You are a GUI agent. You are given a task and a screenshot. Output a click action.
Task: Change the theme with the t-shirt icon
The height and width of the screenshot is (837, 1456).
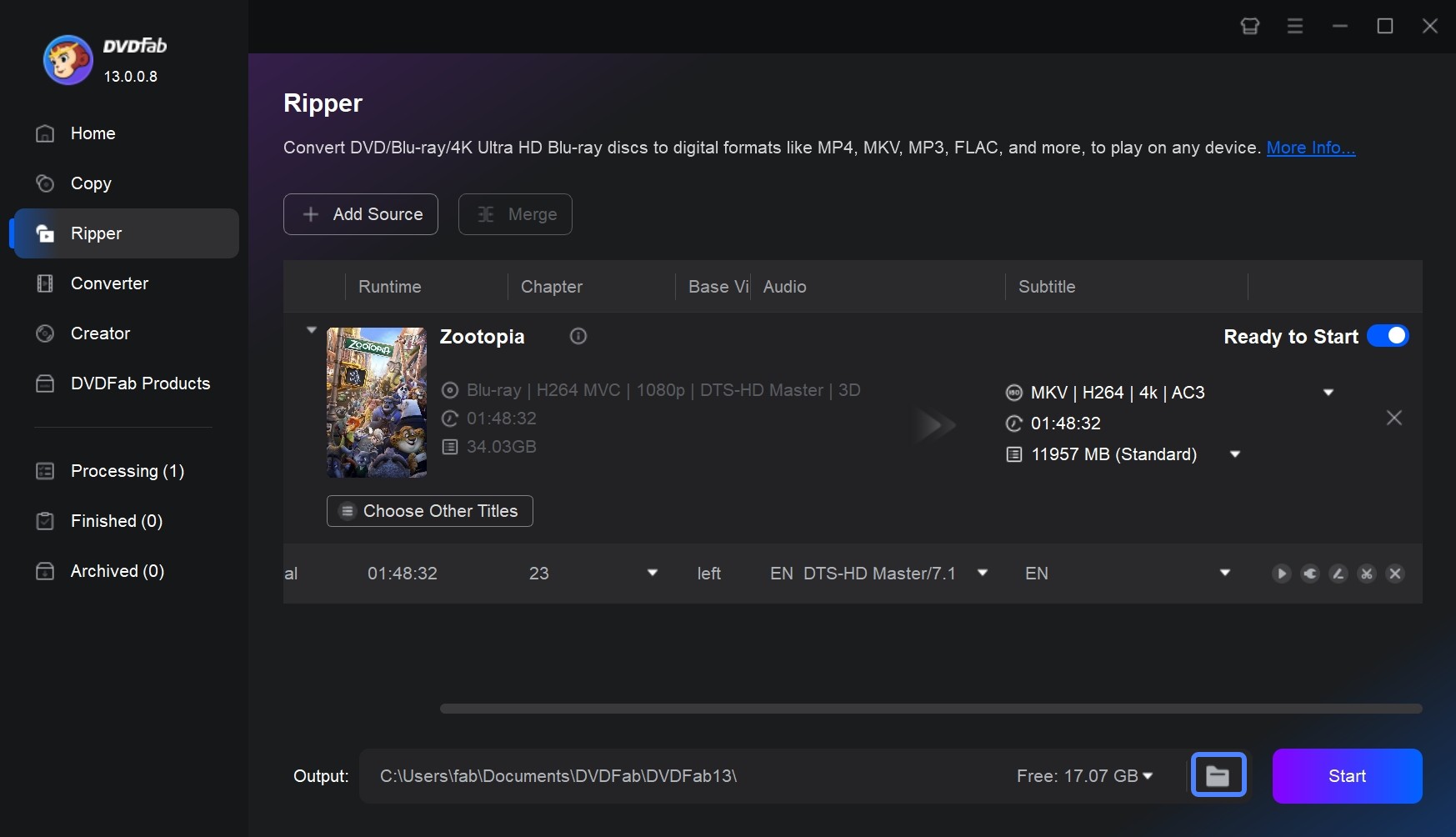point(1249,26)
